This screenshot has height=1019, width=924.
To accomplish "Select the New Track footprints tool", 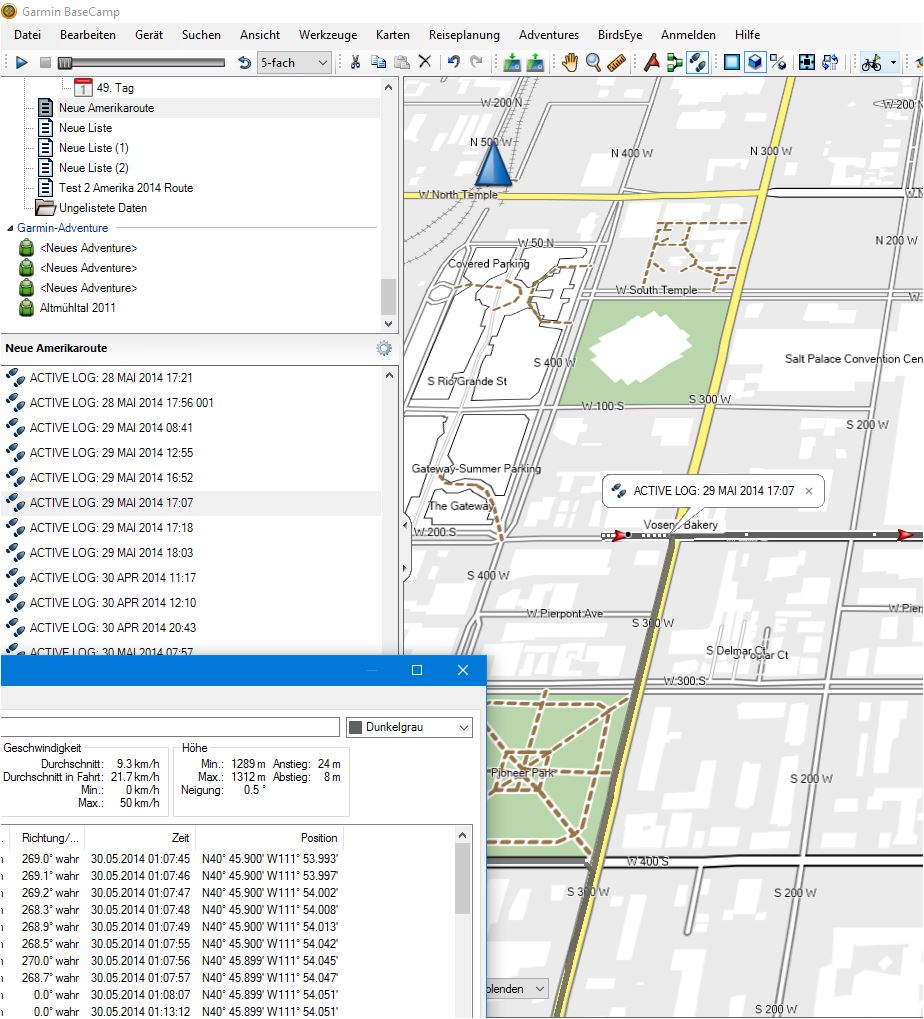I will [698, 63].
